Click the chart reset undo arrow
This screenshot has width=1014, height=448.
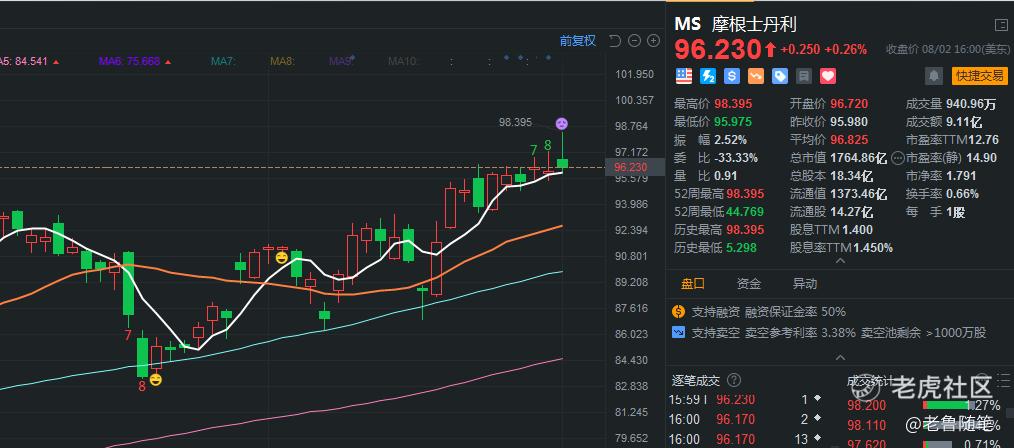pos(615,41)
